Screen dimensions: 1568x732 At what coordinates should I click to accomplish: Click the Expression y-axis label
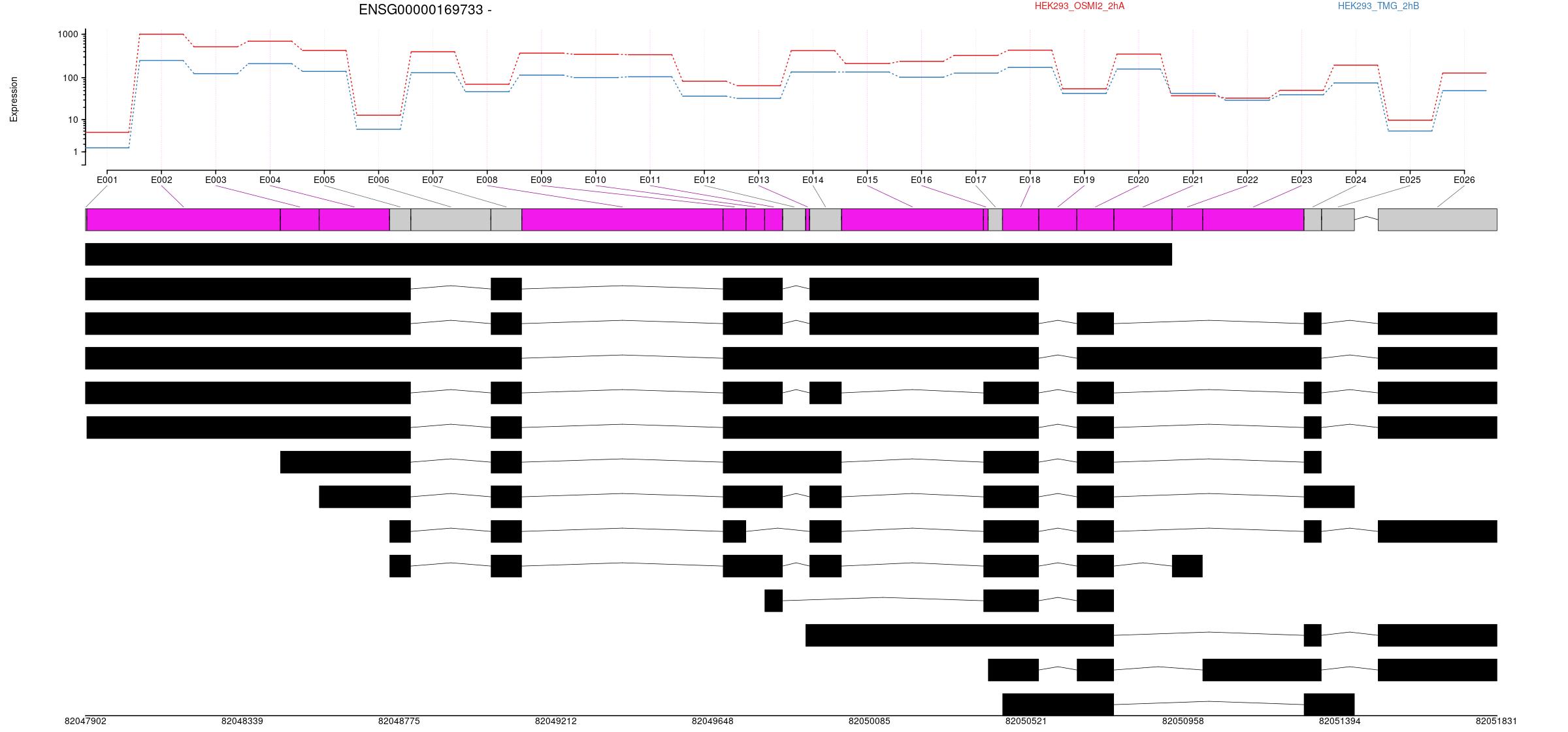14,99
